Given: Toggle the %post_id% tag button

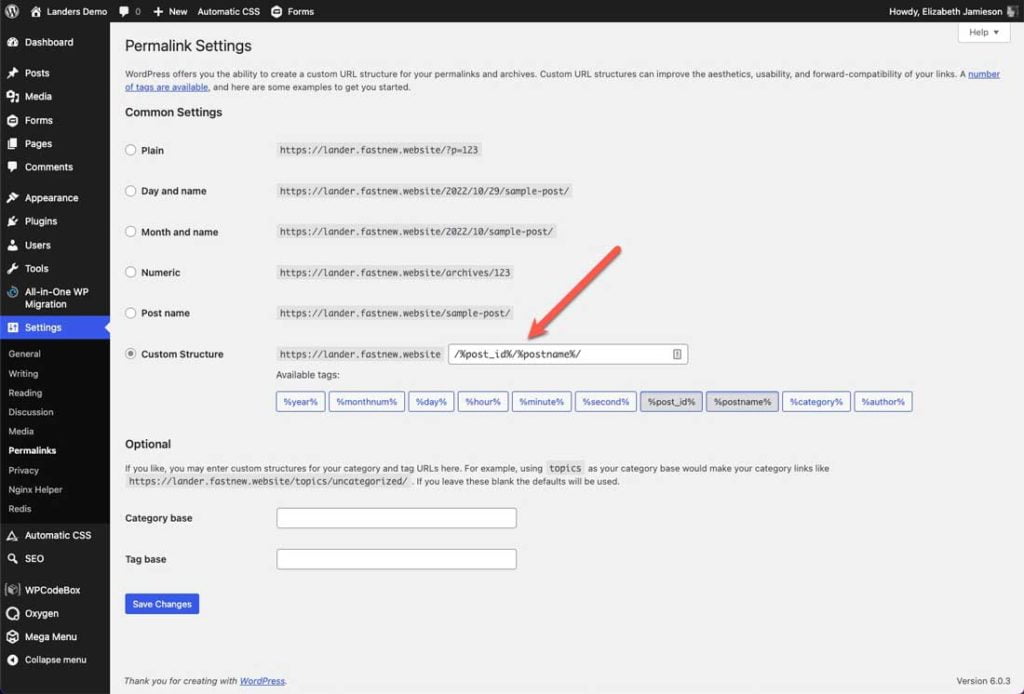Looking at the screenshot, I should [671, 402].
